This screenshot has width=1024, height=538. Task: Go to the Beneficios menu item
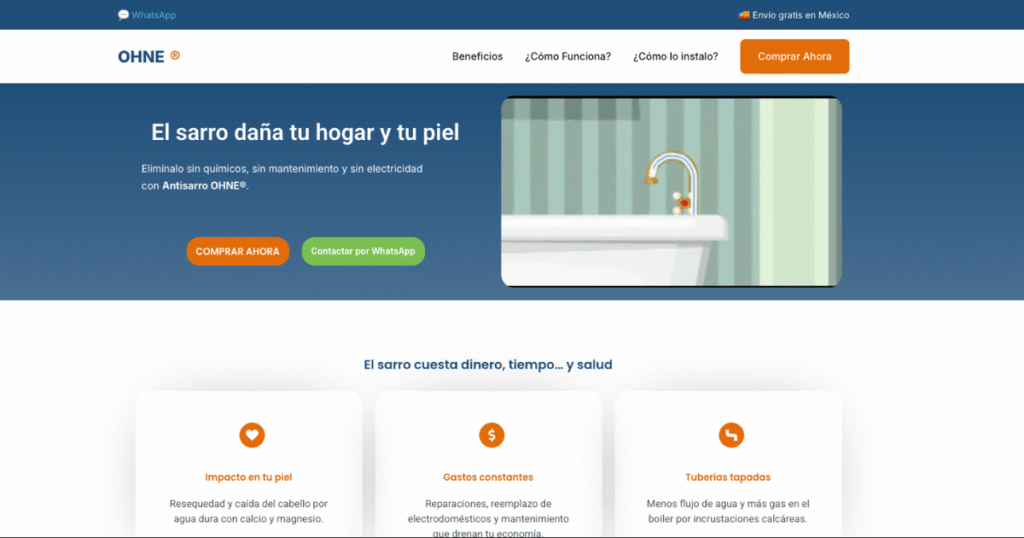point(477,56)
